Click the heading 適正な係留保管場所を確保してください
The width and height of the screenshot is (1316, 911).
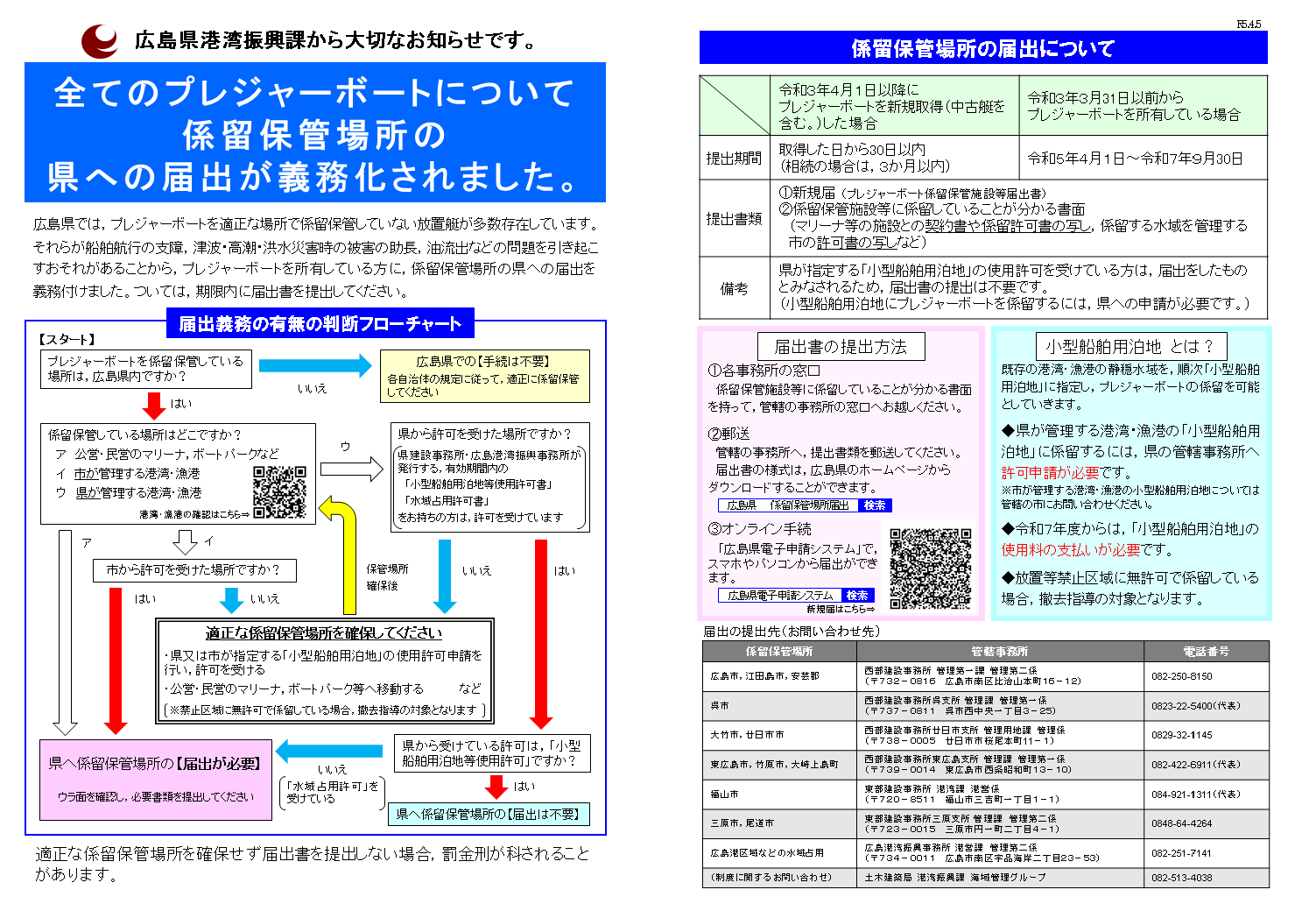coord(324,633)
